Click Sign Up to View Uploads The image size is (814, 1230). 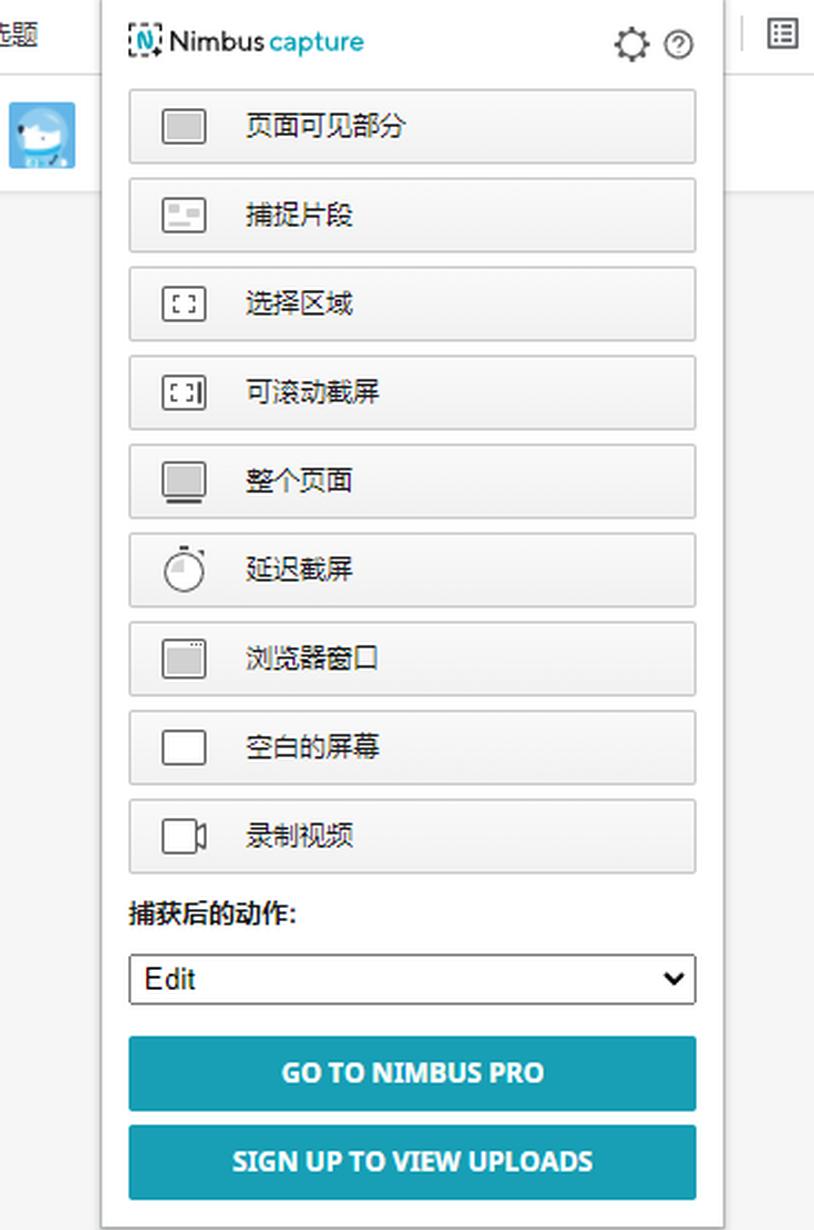412,1162
